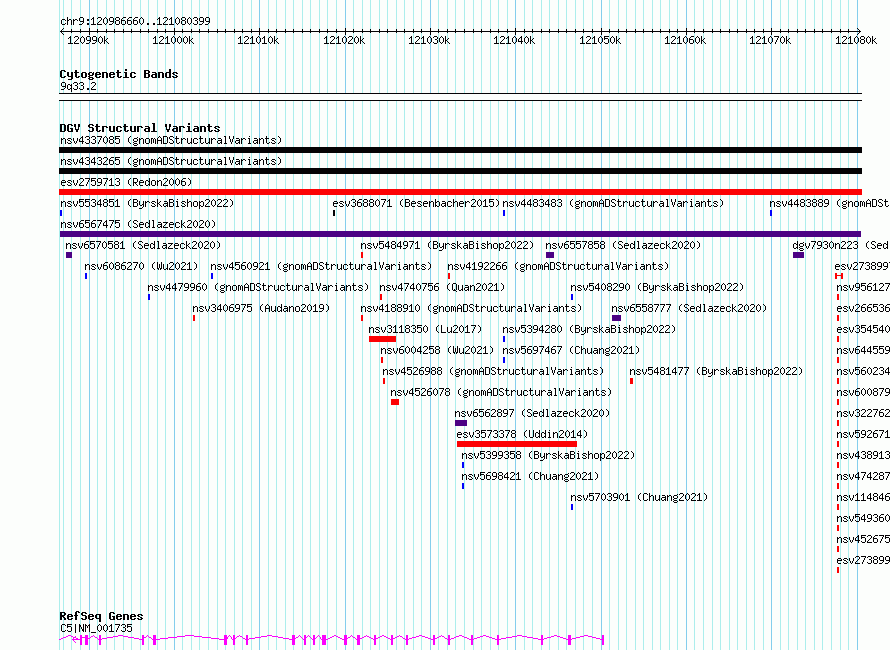The image size is (890, 650).
Task: Click the 121030k ruler position
Action: [x=429, y=40]
